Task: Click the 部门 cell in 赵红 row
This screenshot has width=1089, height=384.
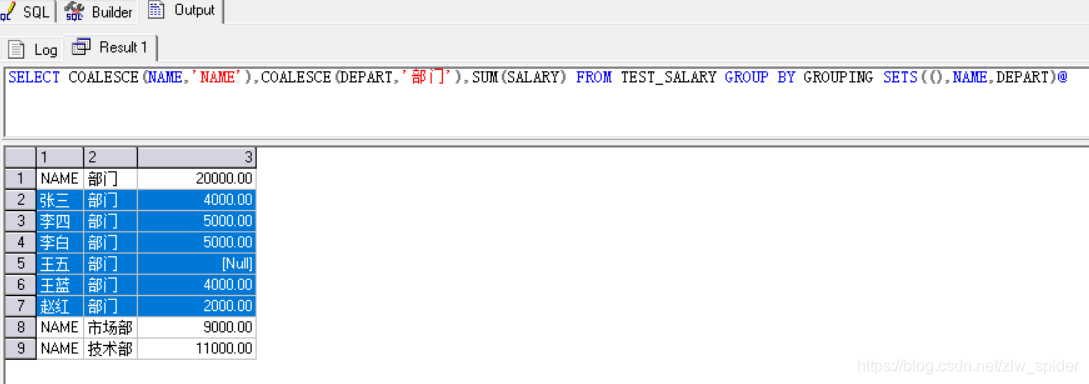Action: tap(110, 306)
